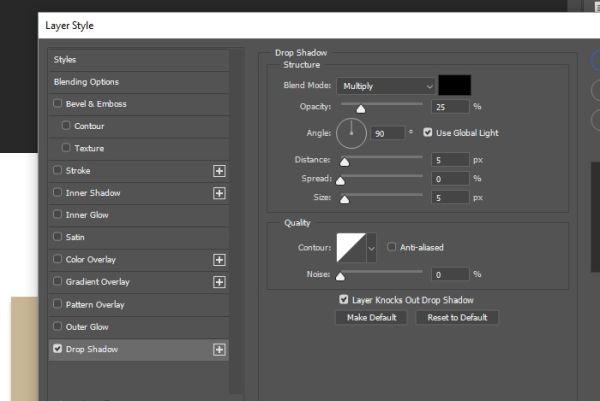Select the Blending Options section

point(139,82)
